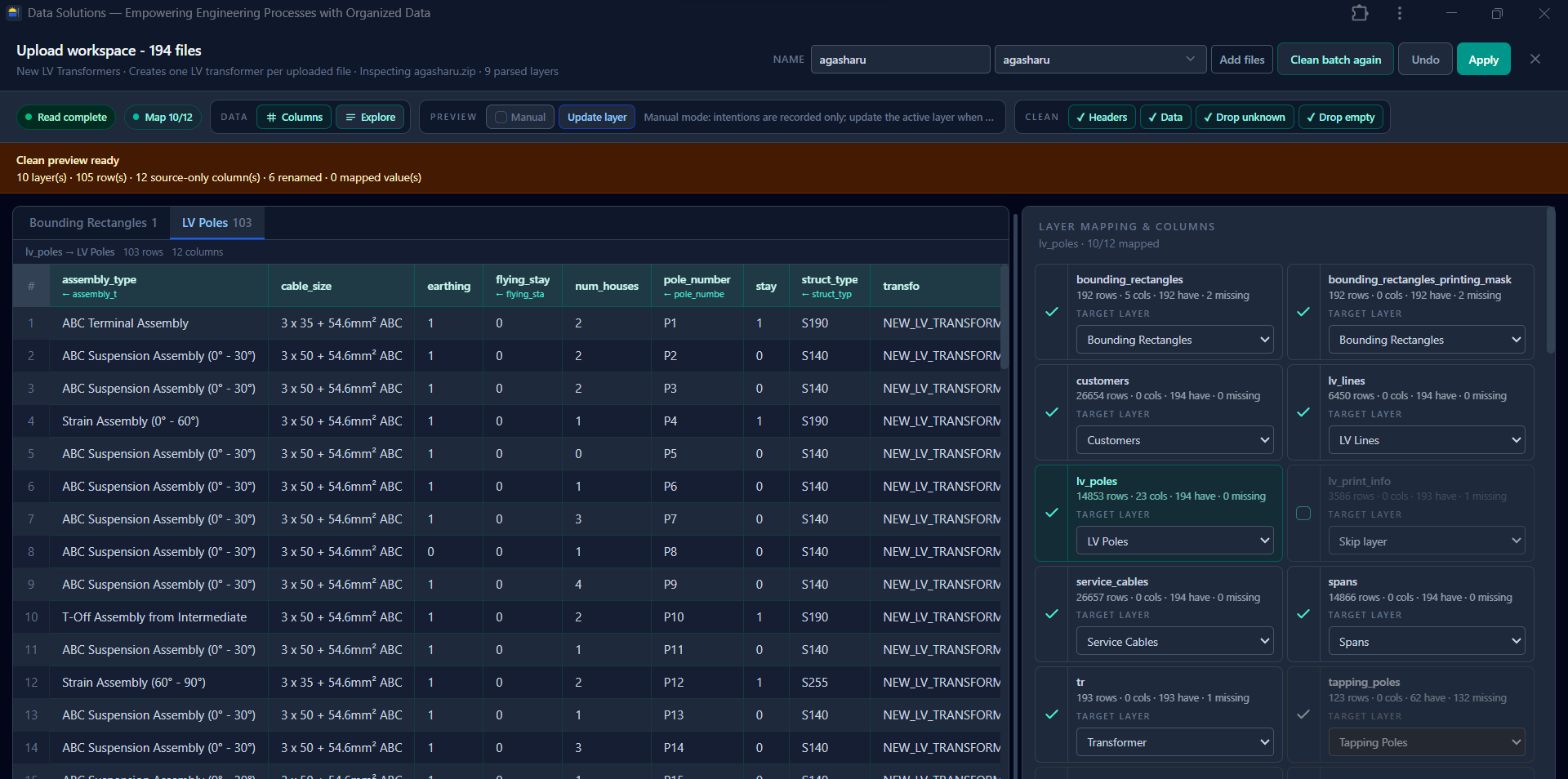Open LV Lines target layer dropdown
This screenshot has height=779, width=1568.
tap(1426, 440)
